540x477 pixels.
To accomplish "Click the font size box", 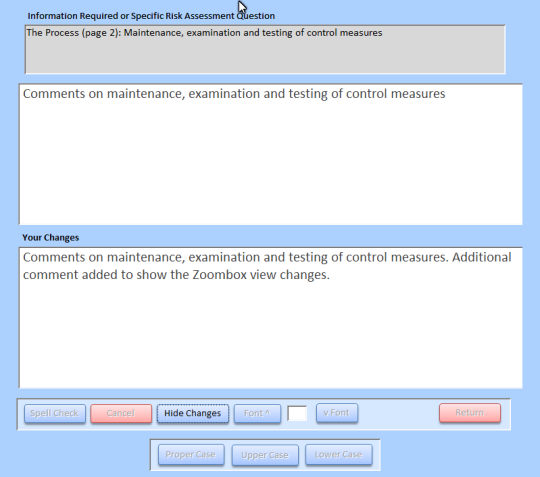I will point(297,413).
